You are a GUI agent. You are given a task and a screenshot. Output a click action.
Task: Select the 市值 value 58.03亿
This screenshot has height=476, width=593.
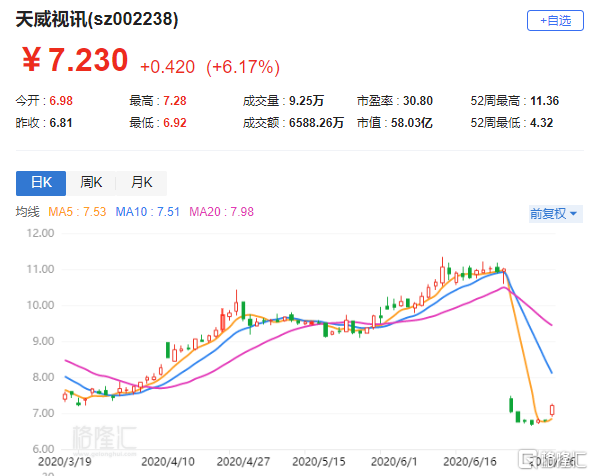tap(411, 123)
